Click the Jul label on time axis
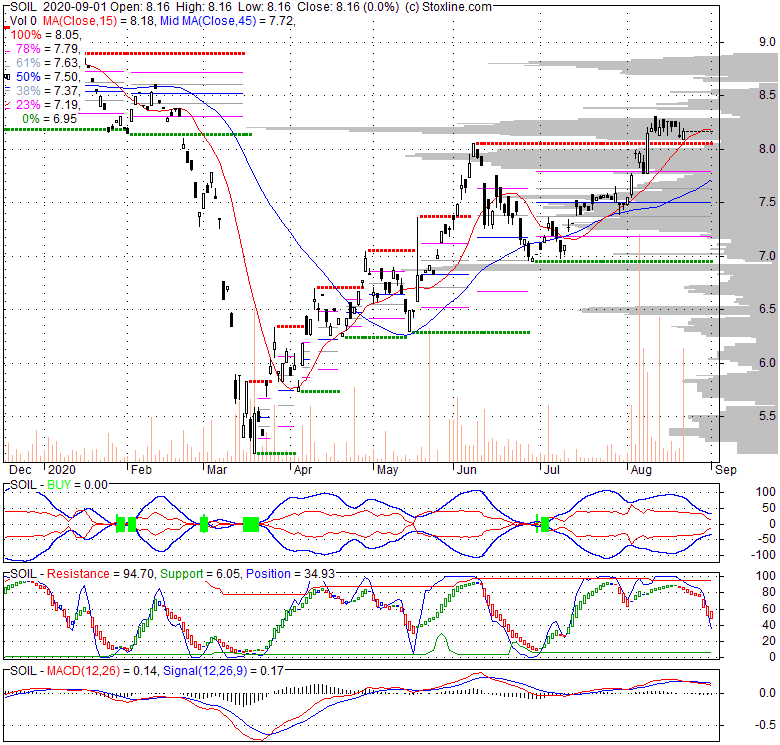The width and height of the screenshot is (780, 745). 552,470
